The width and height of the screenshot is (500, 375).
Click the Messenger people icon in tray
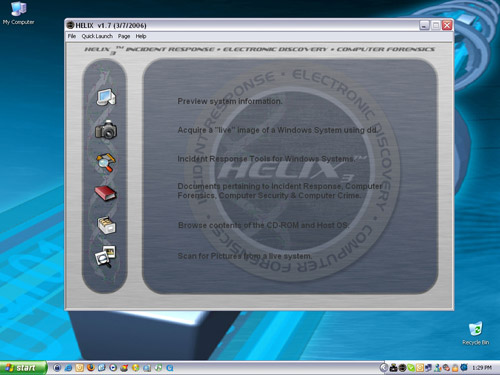coord(437,368)
